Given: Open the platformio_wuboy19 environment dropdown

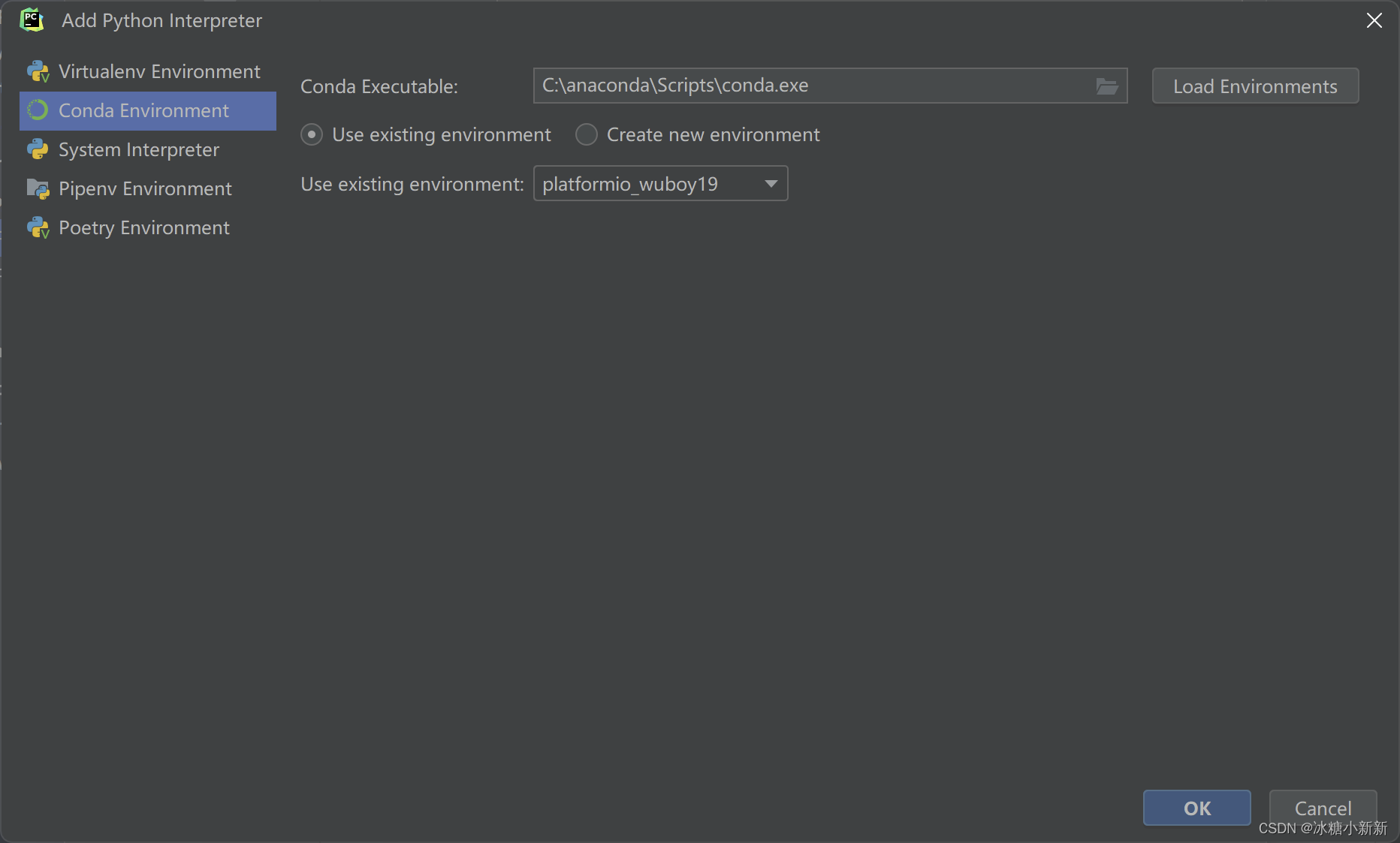Looking at the screenshot, I should click(660, 184).
